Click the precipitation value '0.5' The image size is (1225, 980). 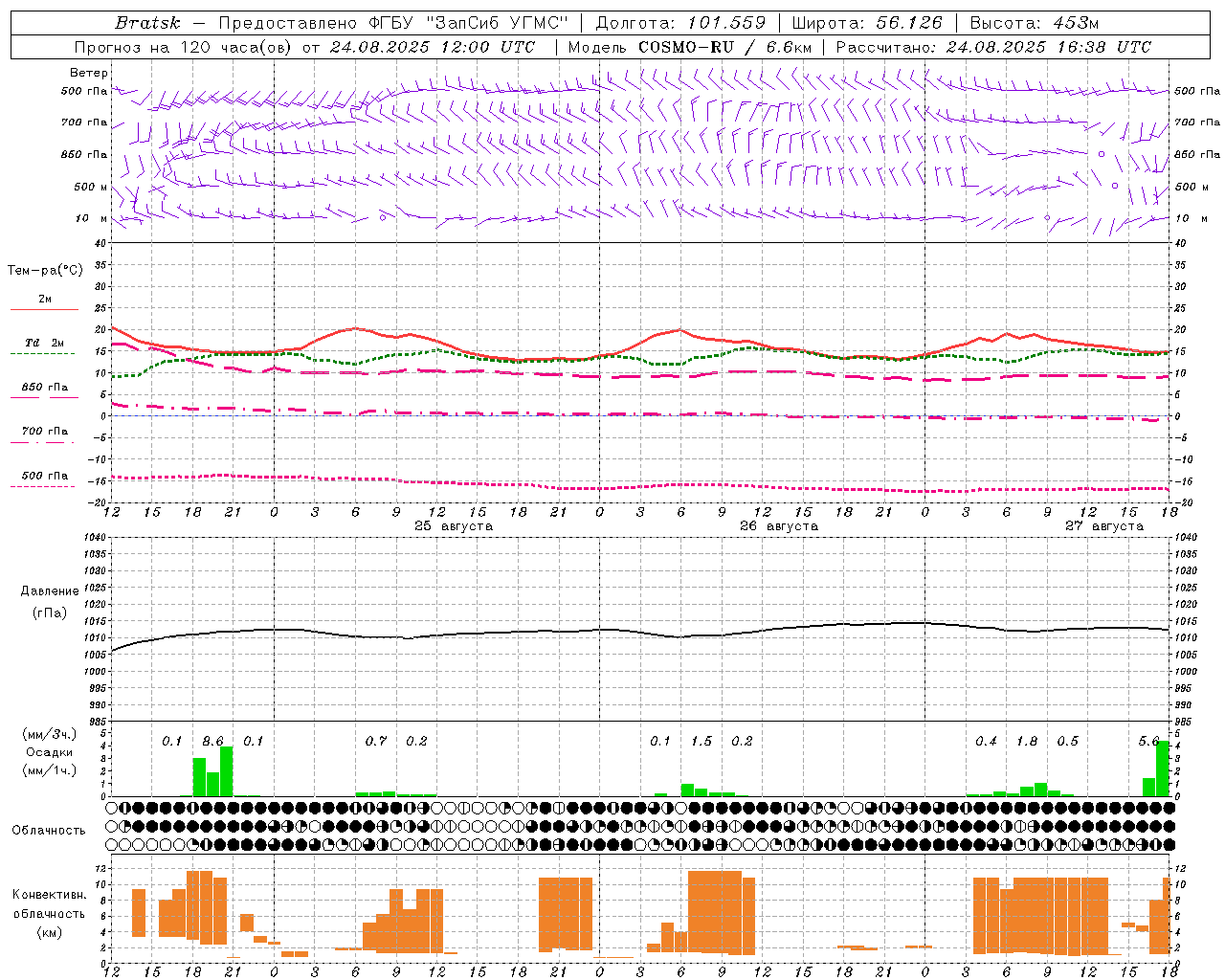click(x=1067, y=742)
